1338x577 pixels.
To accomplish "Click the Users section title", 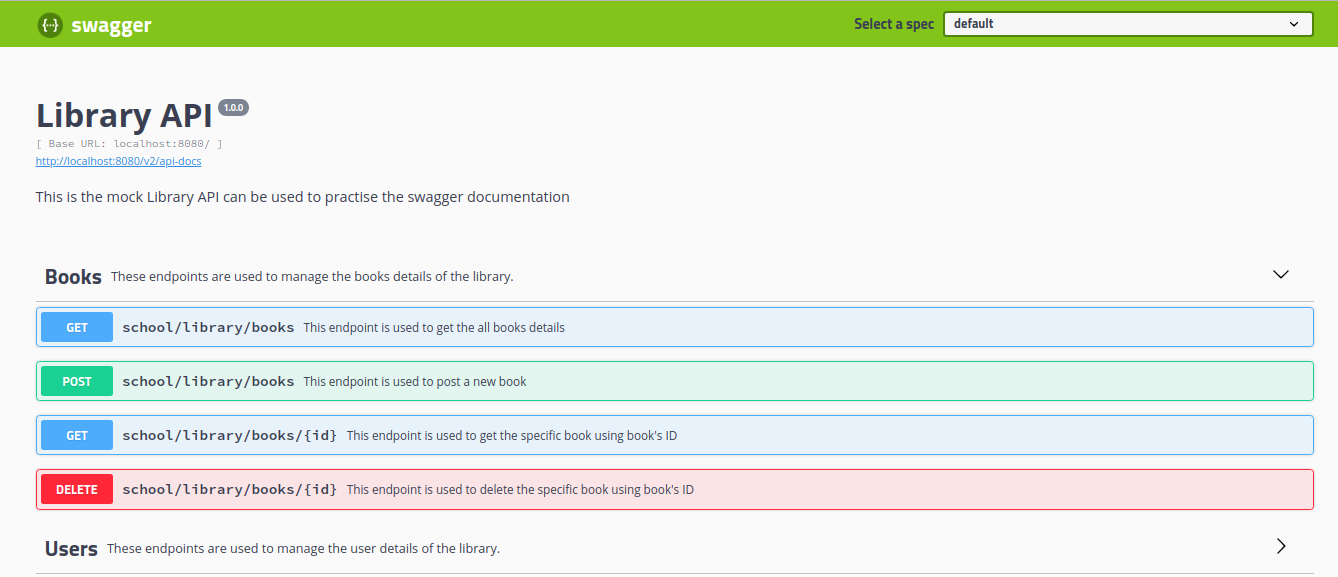I will 71,548.
